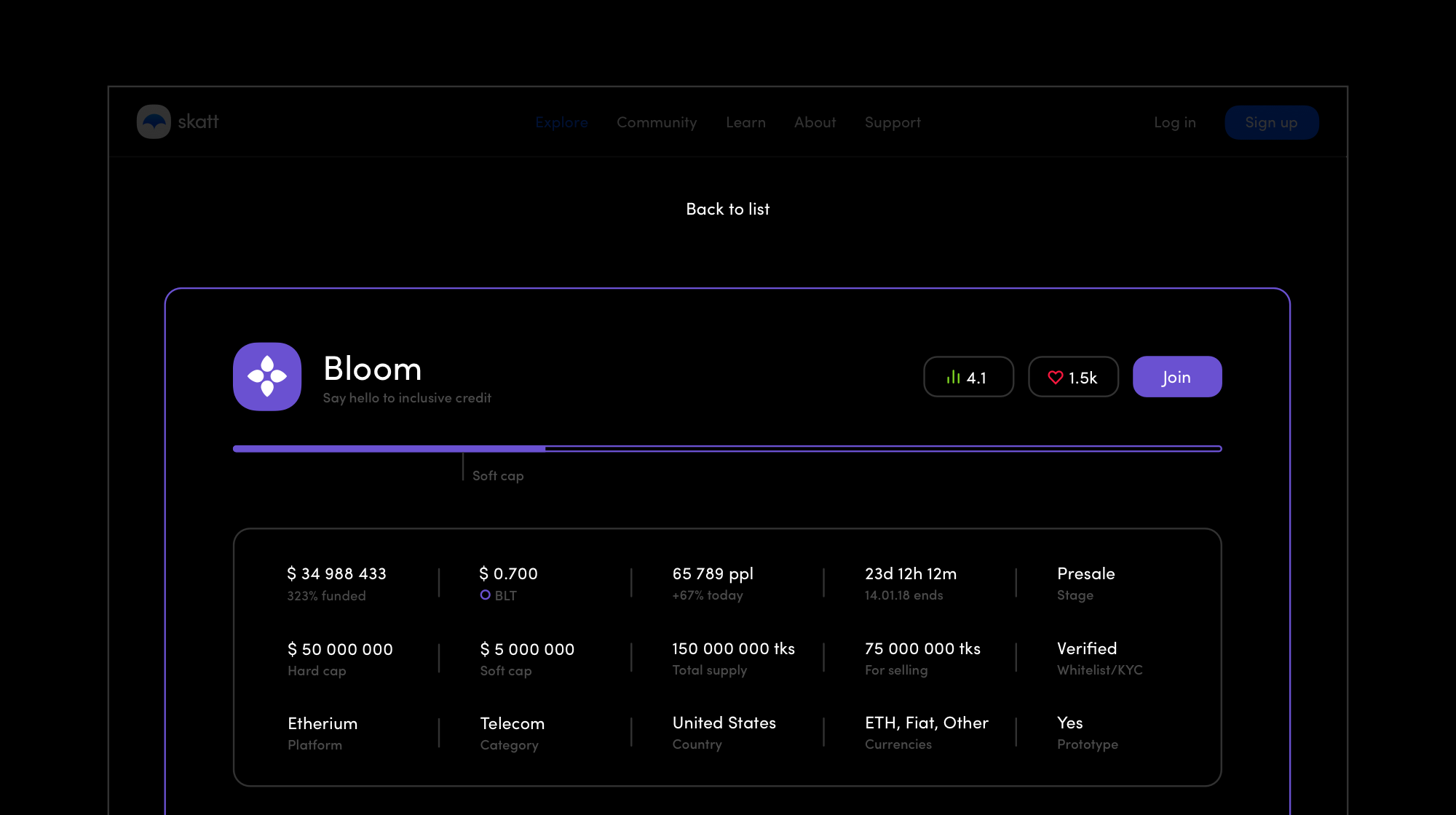
Task: Click the Bloom flower app icon
Action: coord(267,376)
